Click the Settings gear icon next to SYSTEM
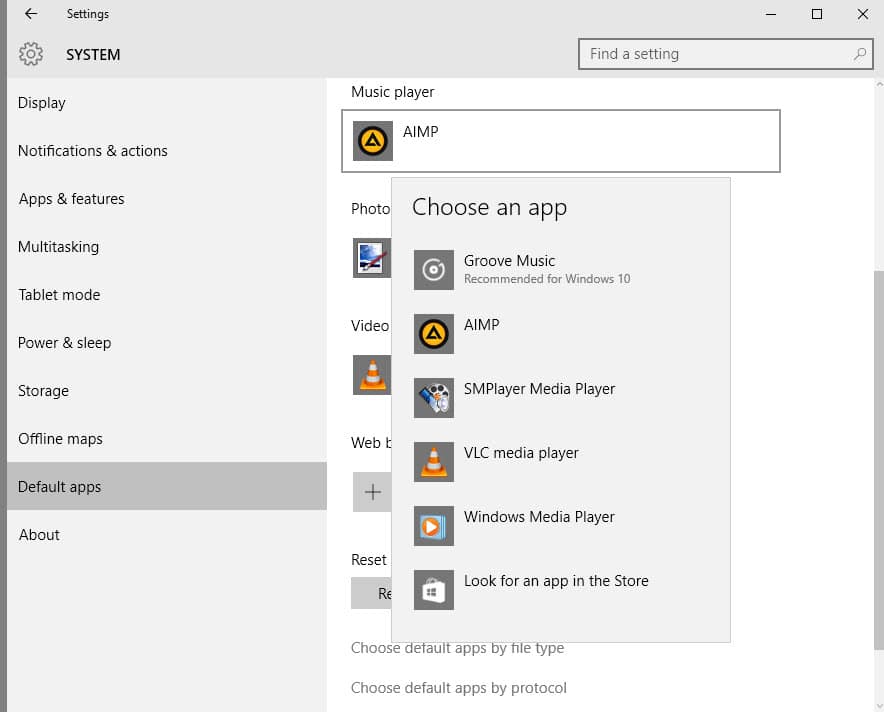The image size is (884, 712). 31,55
